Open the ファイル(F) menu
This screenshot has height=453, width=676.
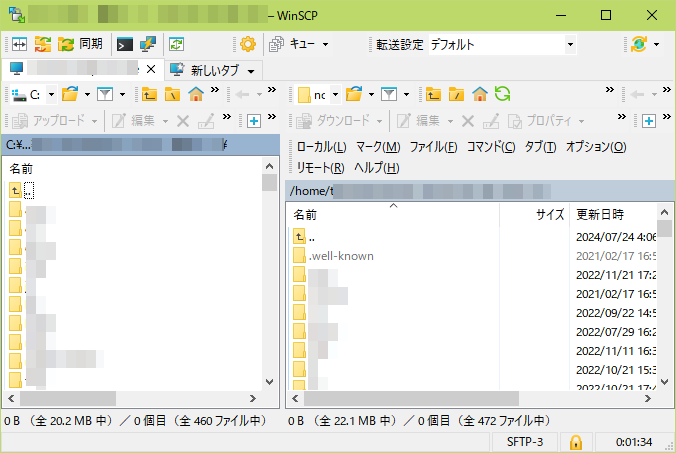coord(433,147)
